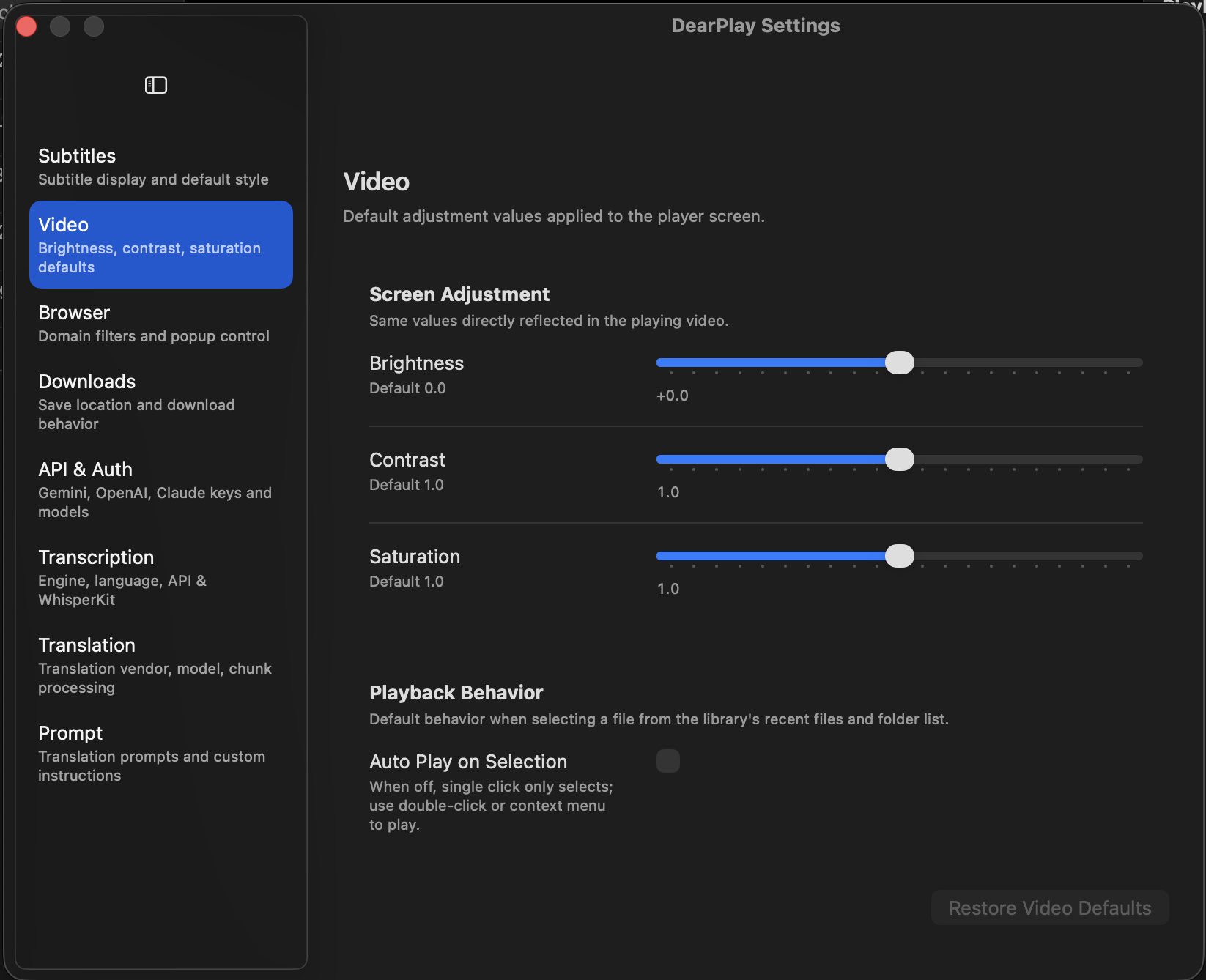Screen dimensions: 1206x980
Task: Select the Video settings section
Action: [161, 245]
